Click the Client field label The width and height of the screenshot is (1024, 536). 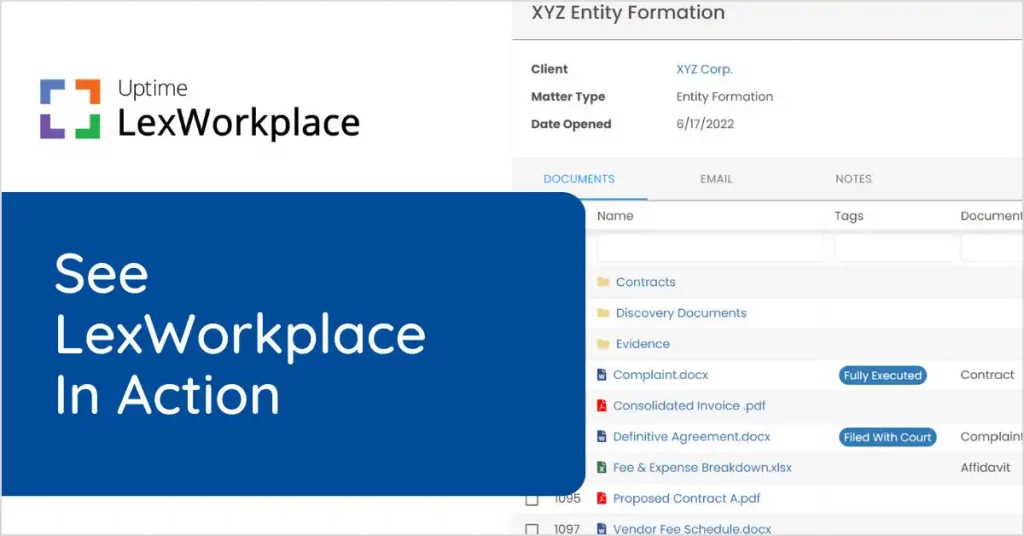(x=549, y=69)
